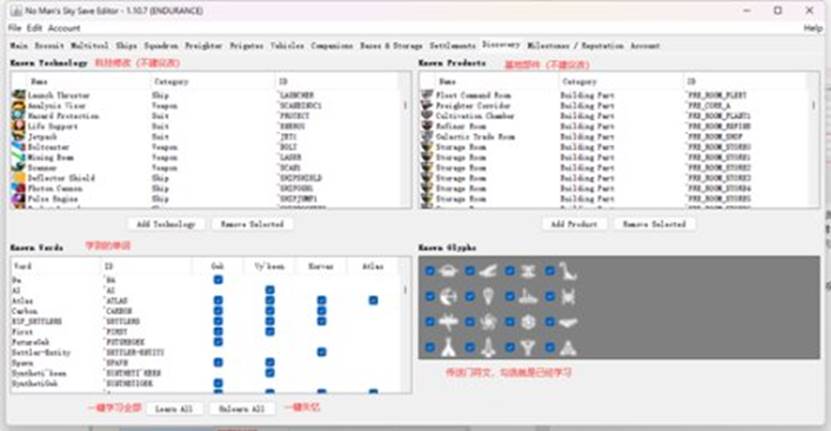Click the hot air balloon glyph symbol
Image resolution: width=831 pixels, height=431 pixels.
[488, 296]
